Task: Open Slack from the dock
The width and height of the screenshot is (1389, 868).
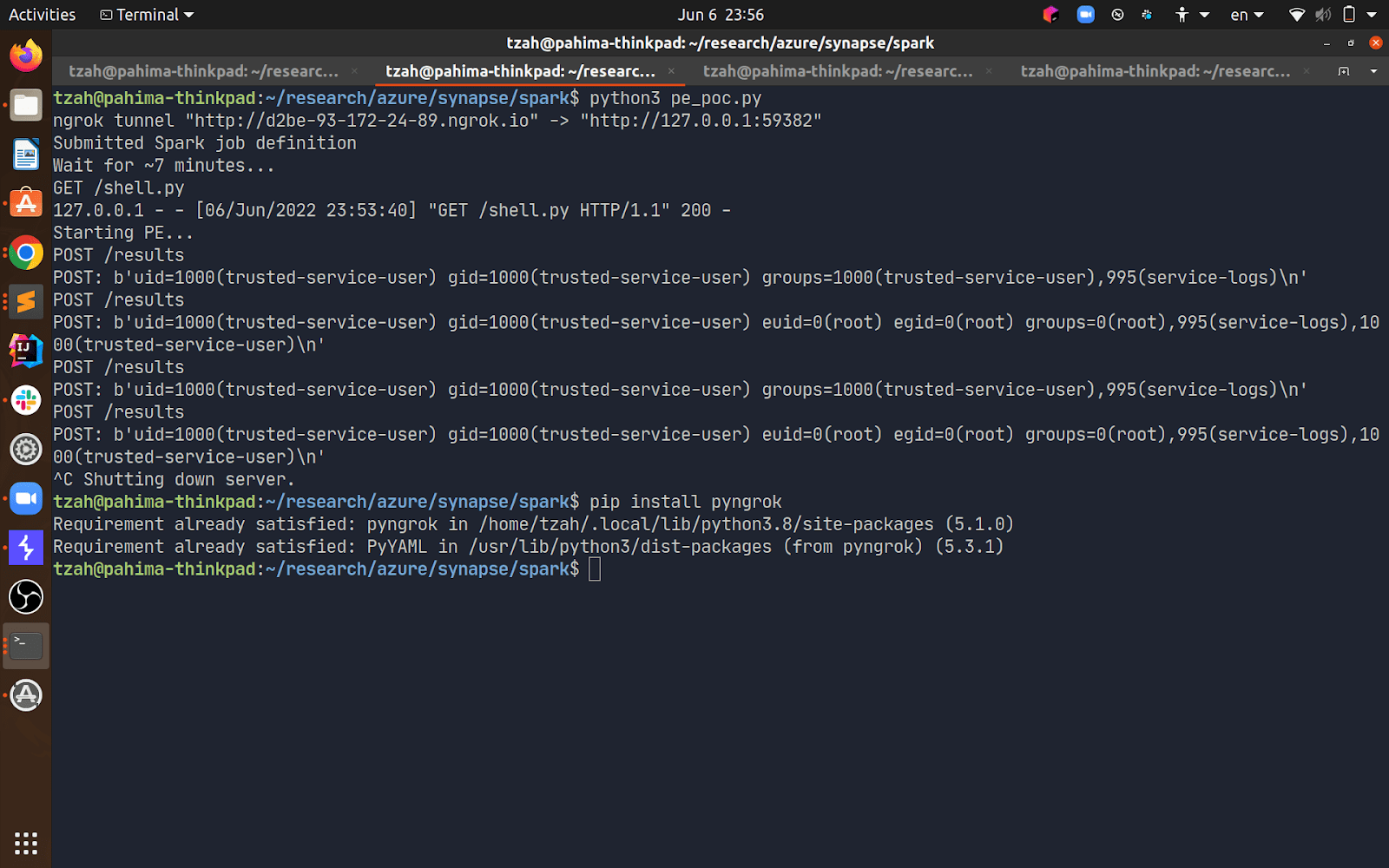Action: (25, 400)
